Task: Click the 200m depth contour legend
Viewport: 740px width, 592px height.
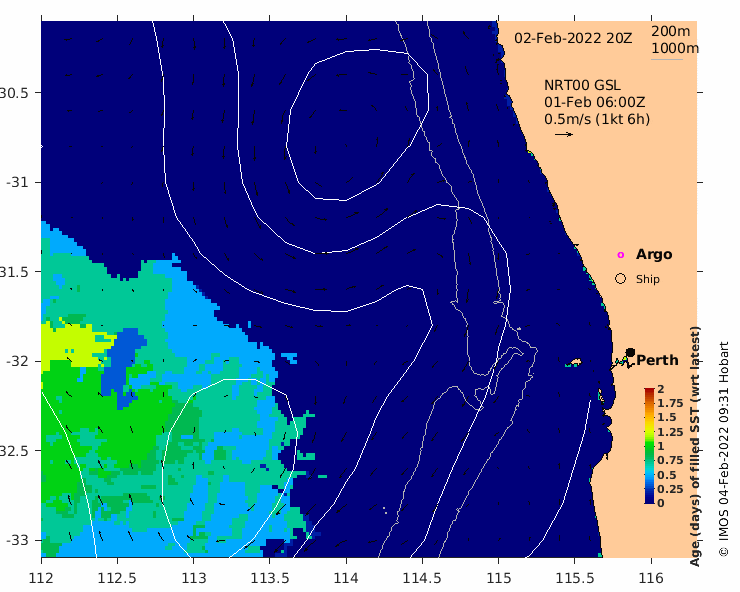Action: coord(671,31)
